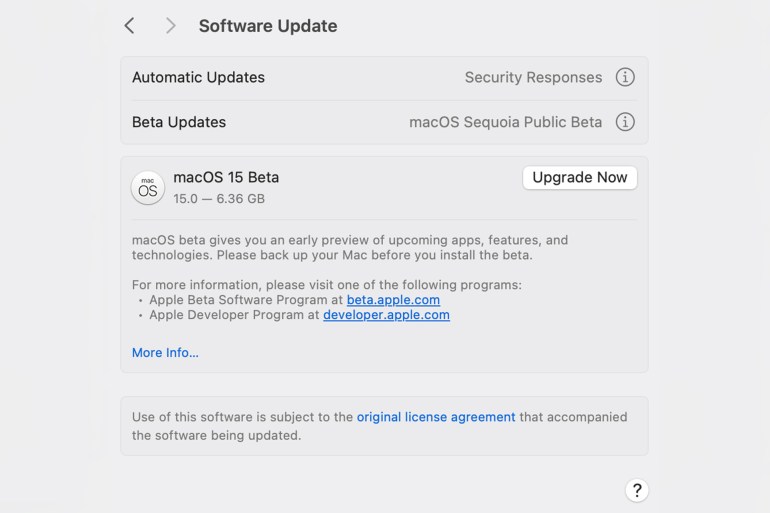
Task: Visit the developer.apple.com link
Action: pos(386,315)
